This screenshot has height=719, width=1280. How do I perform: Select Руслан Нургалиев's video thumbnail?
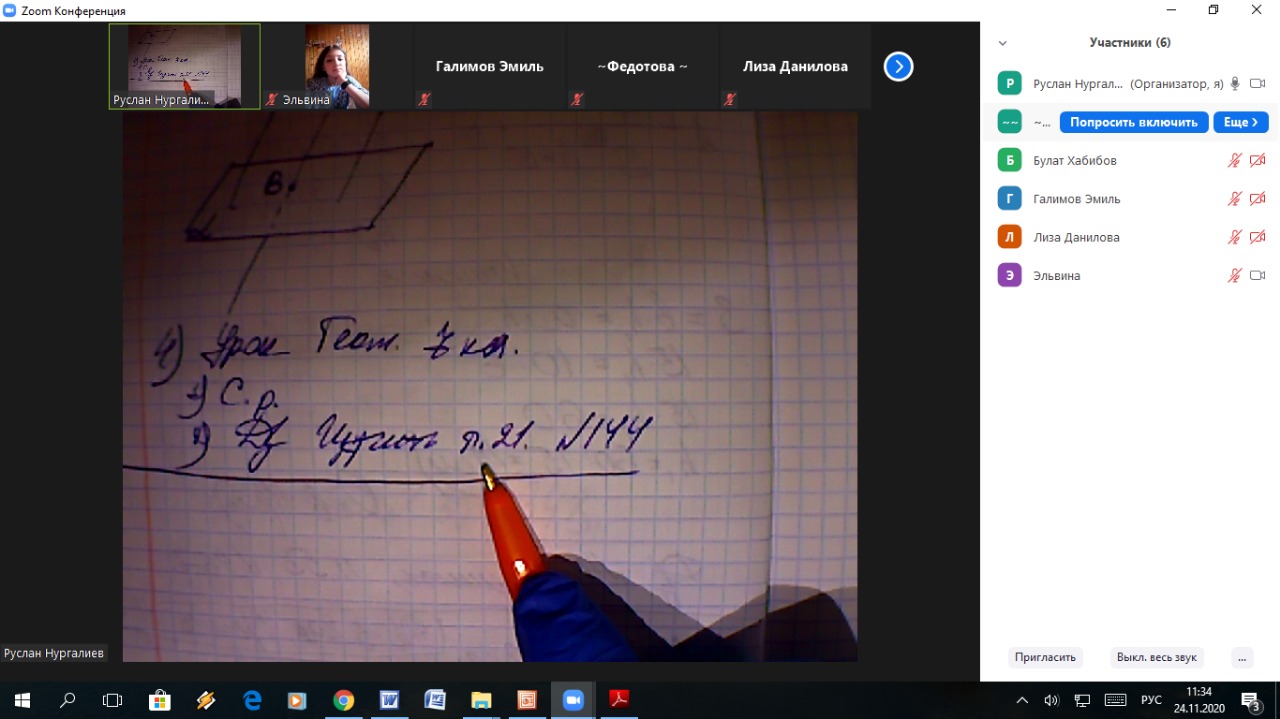click(184, 66)
